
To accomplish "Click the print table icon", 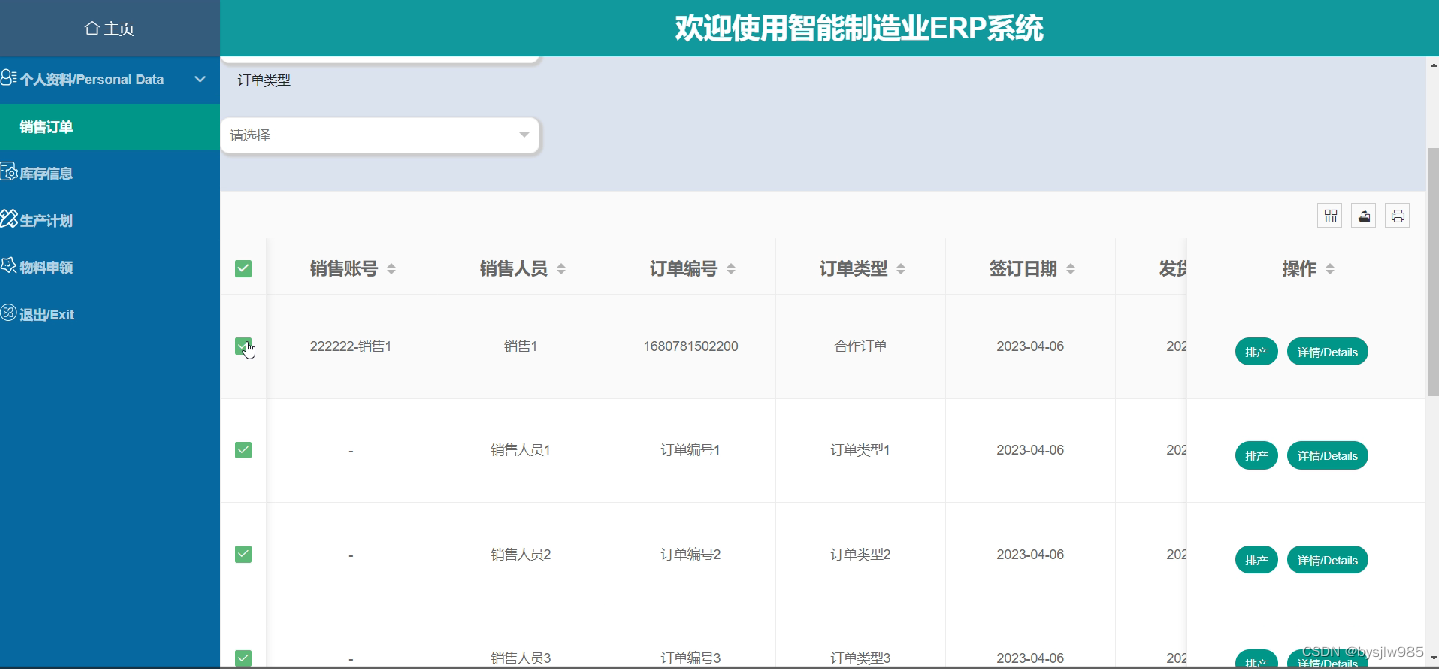I will [1398, 215].
